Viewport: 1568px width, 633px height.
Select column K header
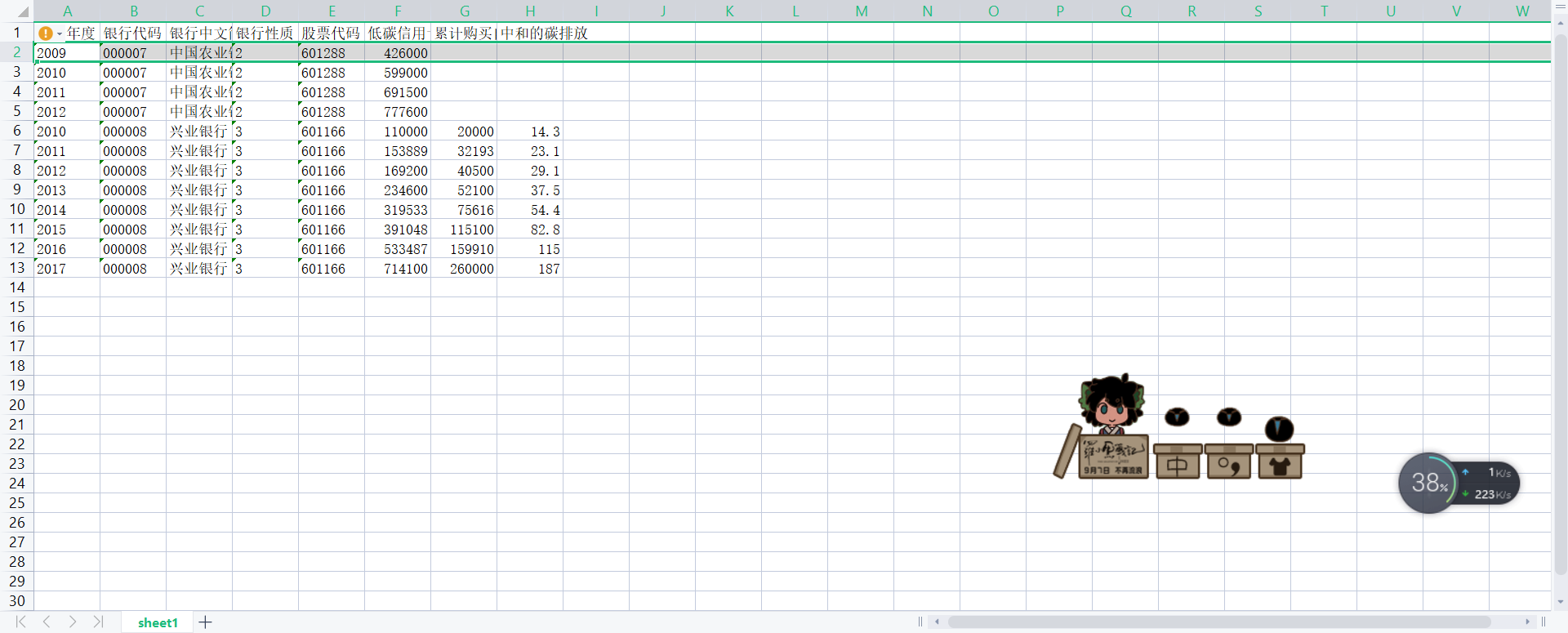click(x=728, y=11)
